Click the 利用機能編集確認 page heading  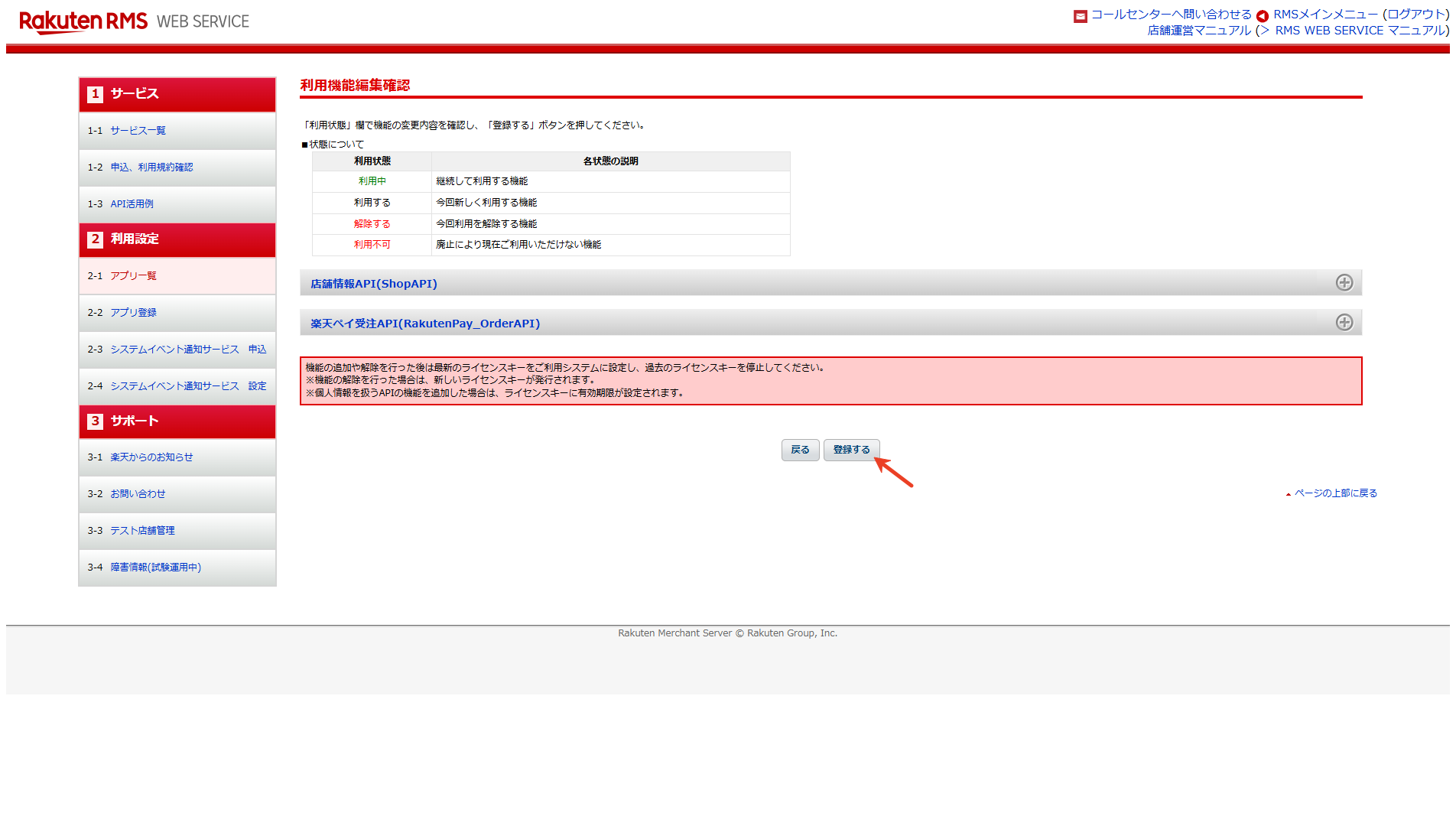[x=355, y=86]
